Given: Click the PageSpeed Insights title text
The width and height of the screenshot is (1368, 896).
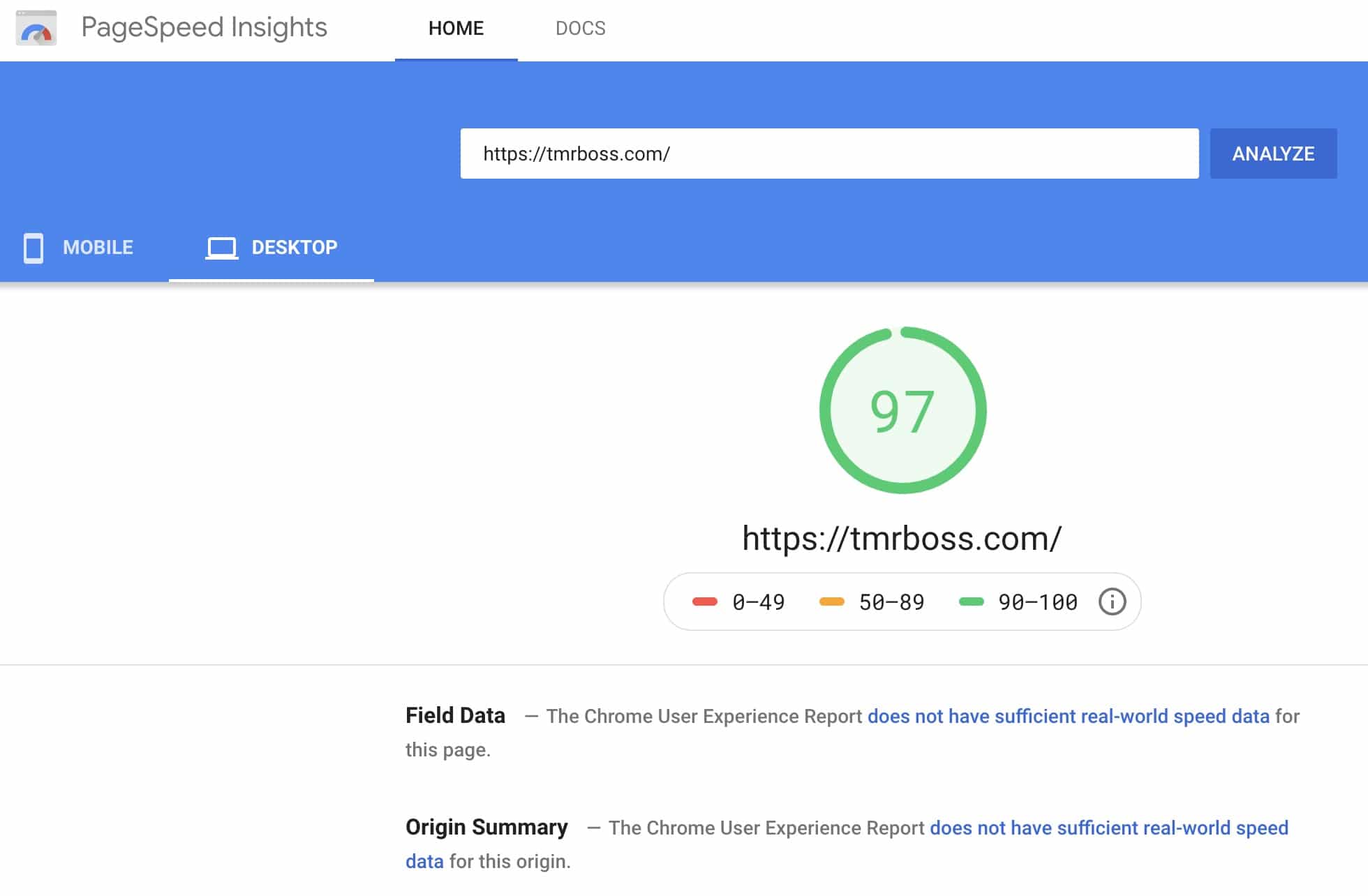Looking at the screenshot, I should click(204, 28).
